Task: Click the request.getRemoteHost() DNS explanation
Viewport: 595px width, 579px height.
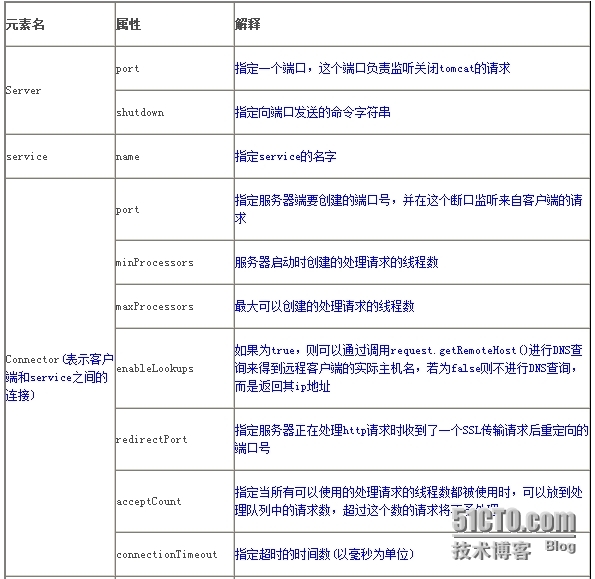Action: tap(412, 368)
